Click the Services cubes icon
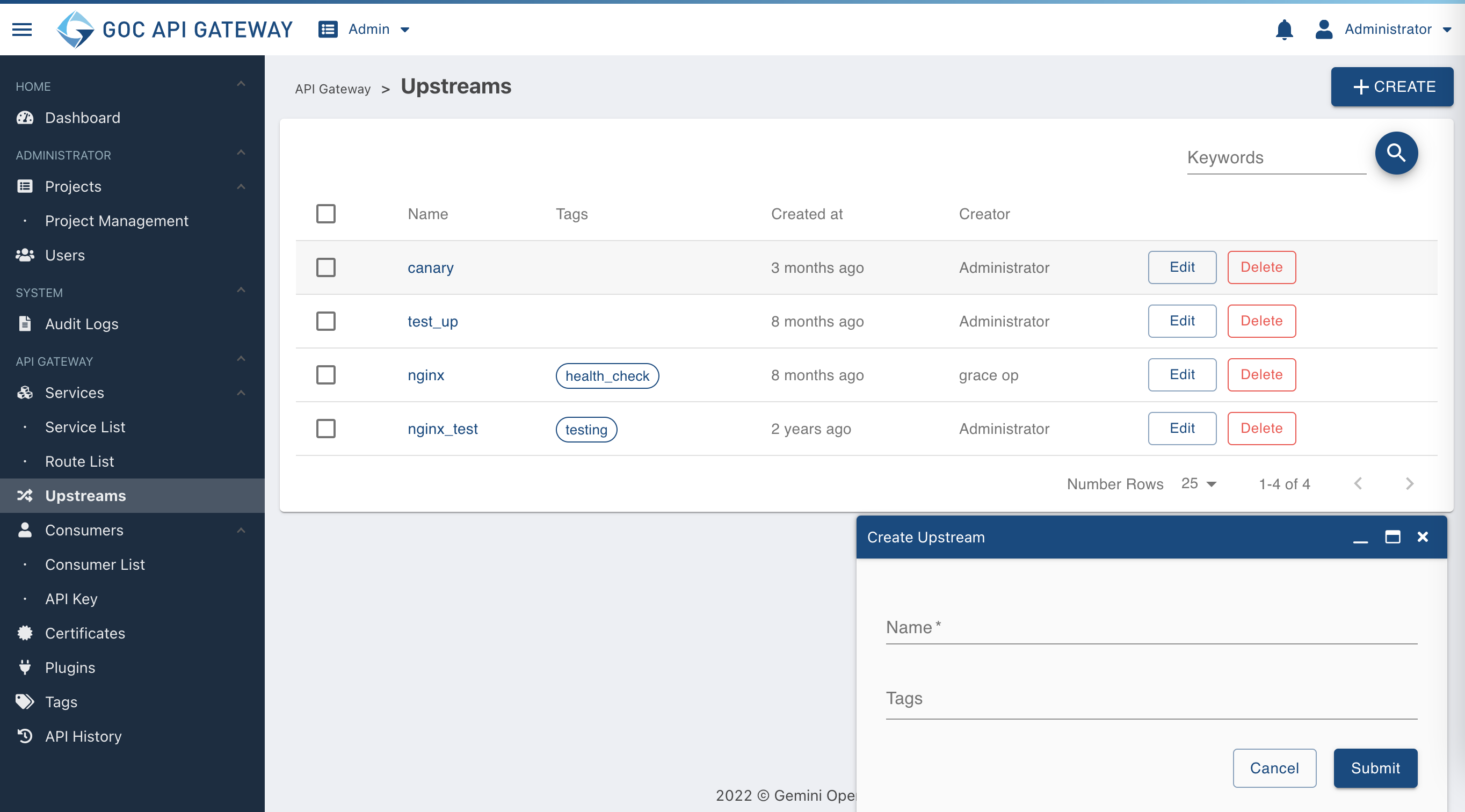Image resolution: width=1465 pixels, height=812 pixels. 25,393
